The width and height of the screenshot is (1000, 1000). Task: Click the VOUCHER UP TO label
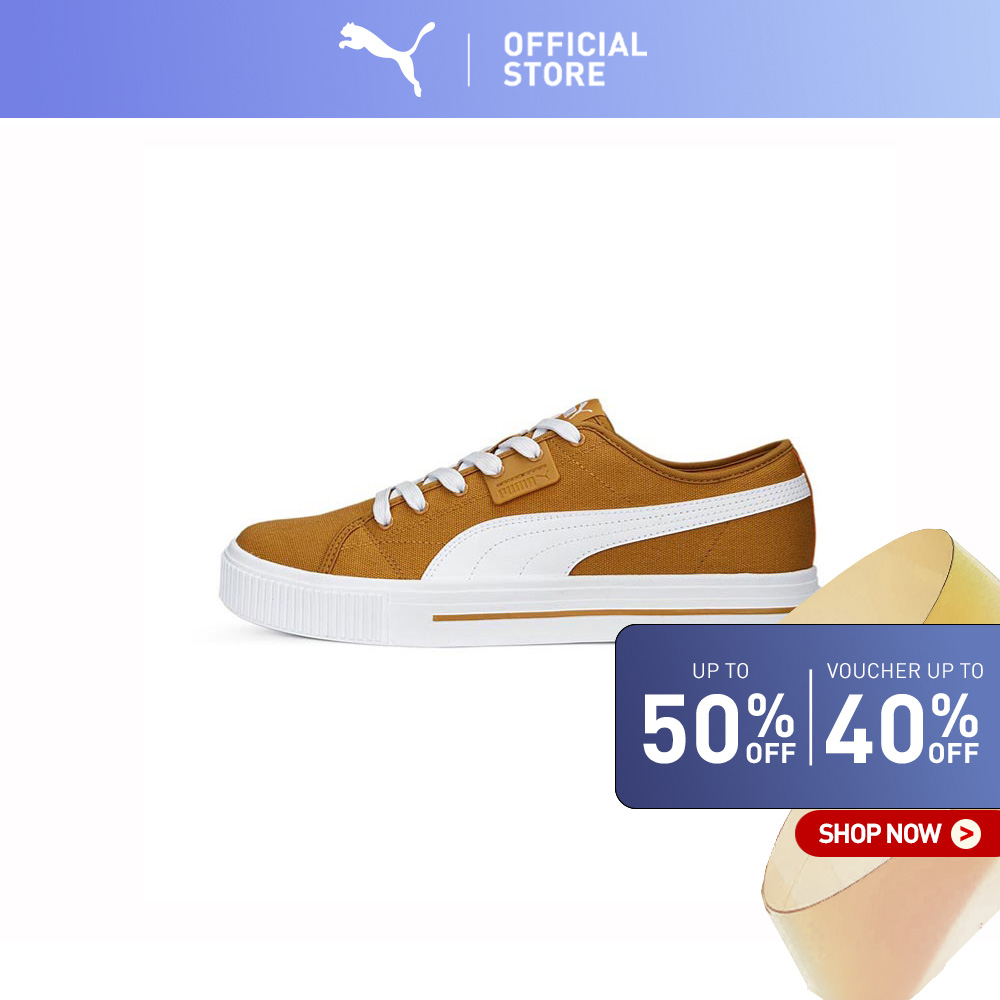(x=905, y=671)
